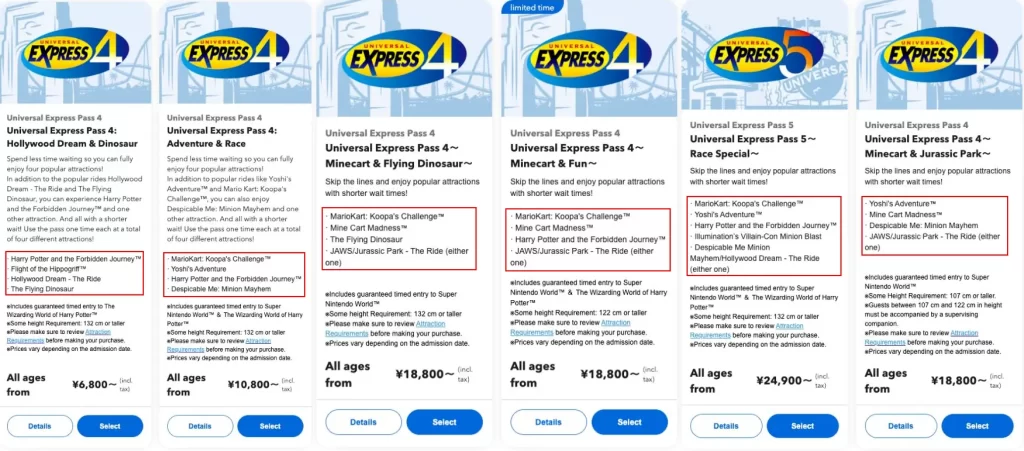Select the Hollywood Dream & Dinosaur pass
The height and width of the screenshot is (451, 1024).
point(111,426)
